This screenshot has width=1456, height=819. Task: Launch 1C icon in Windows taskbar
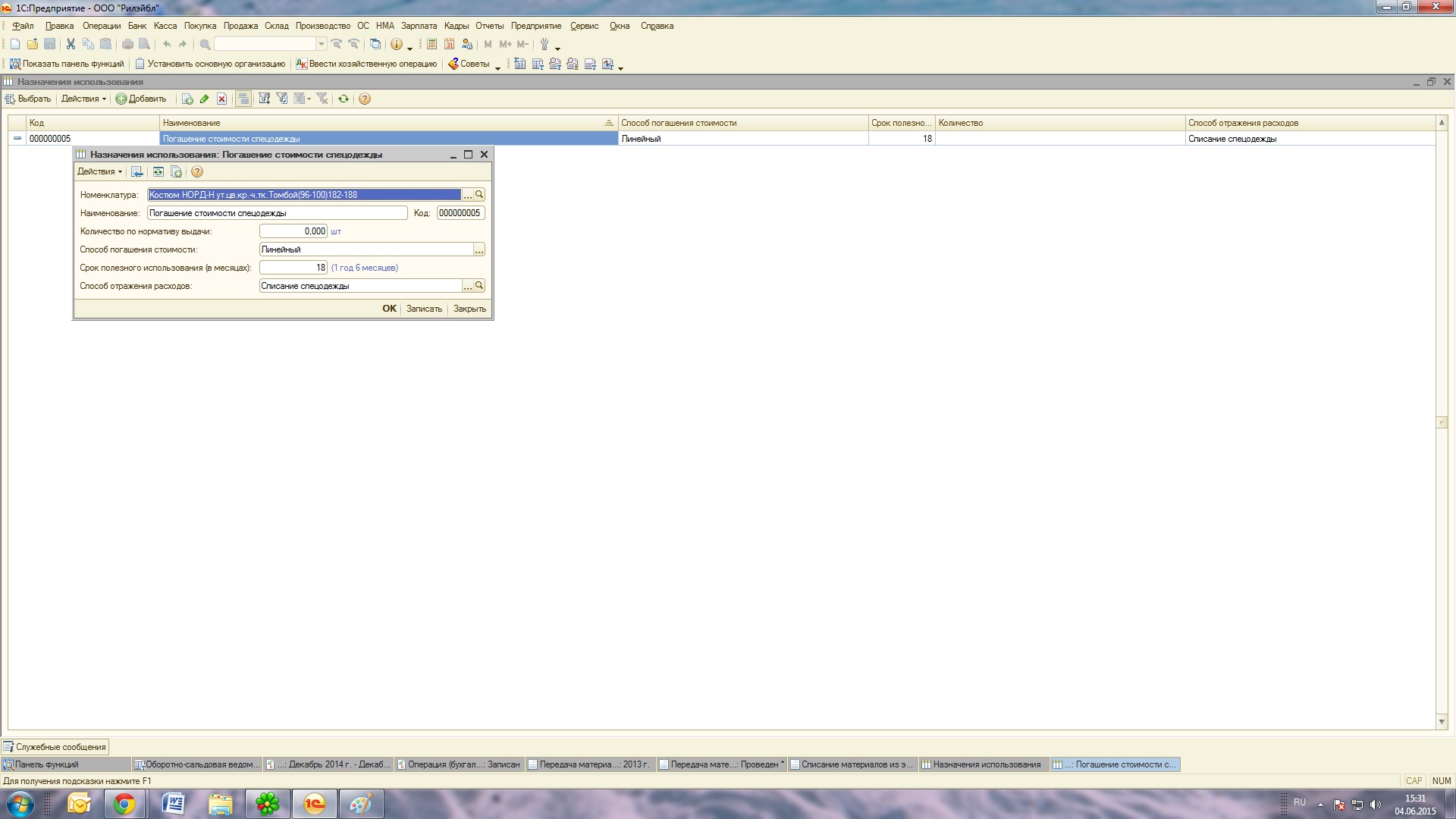[314, 804]
